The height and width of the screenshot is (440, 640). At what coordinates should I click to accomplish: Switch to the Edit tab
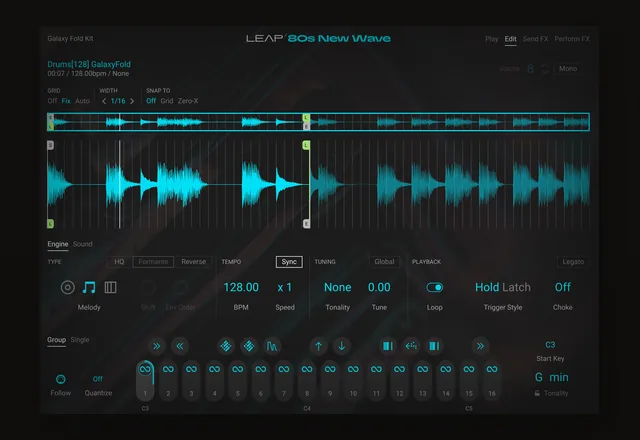(511, 39)
